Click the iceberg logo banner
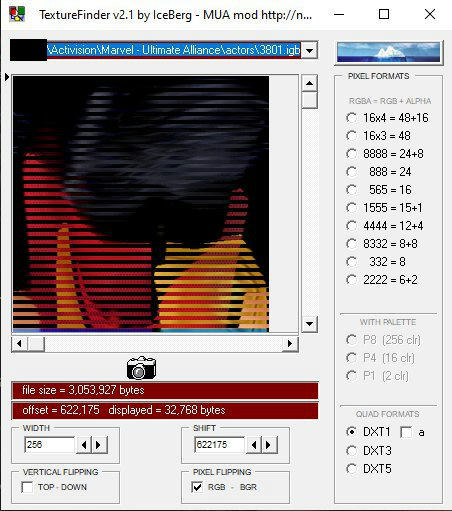This screenshot has height=511, width=452. click(389, 52)
